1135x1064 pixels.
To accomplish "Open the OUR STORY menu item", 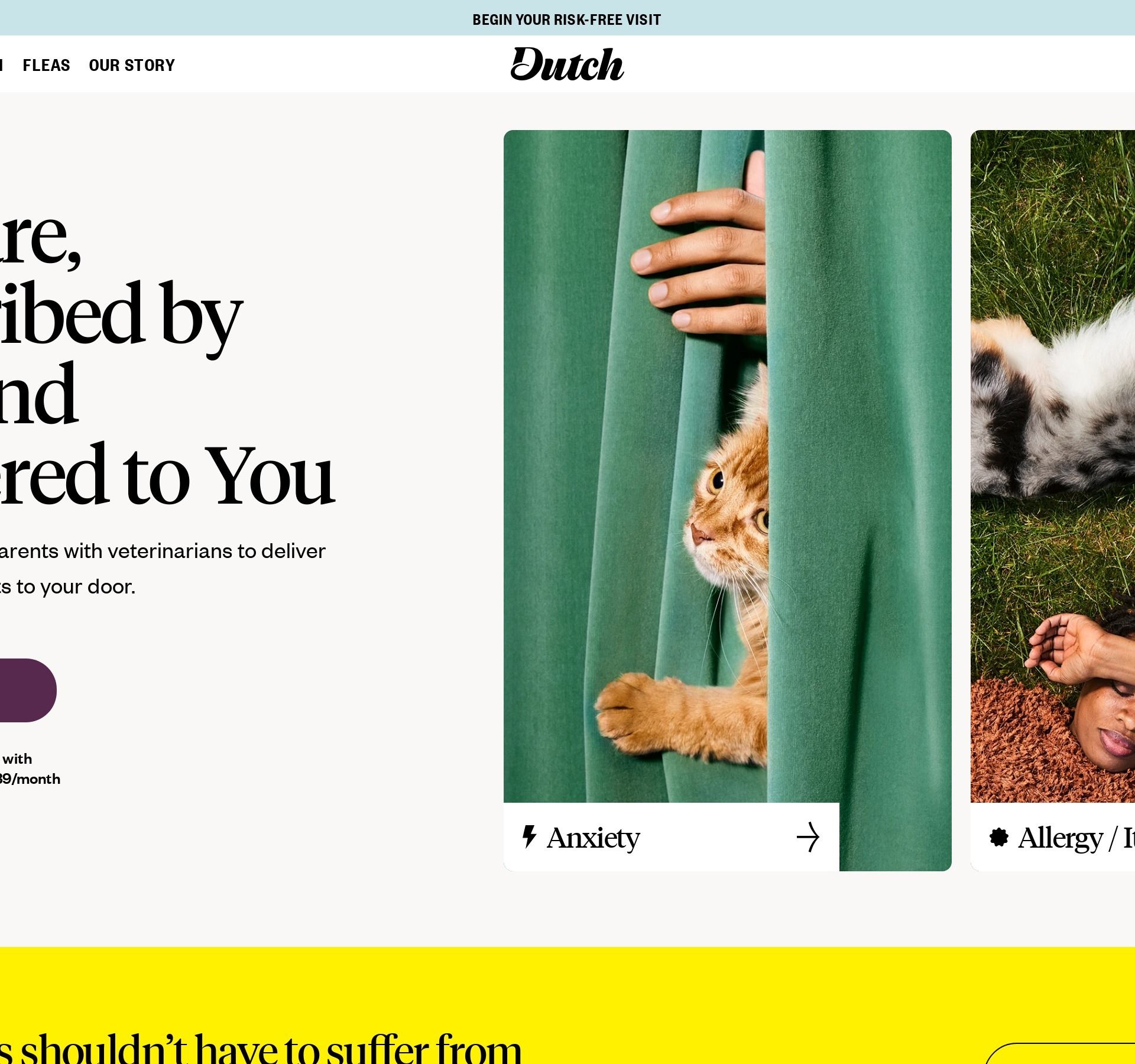I will [132, 65].
